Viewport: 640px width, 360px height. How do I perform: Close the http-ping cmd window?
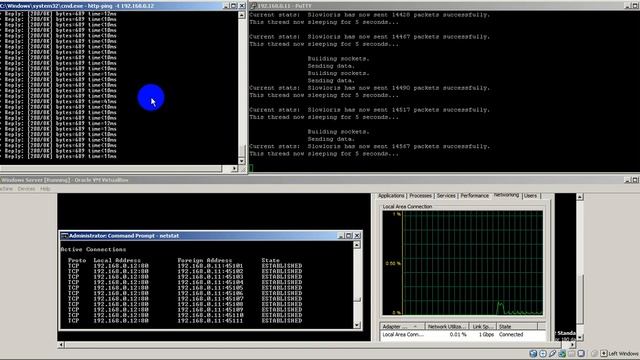point(242,6)
